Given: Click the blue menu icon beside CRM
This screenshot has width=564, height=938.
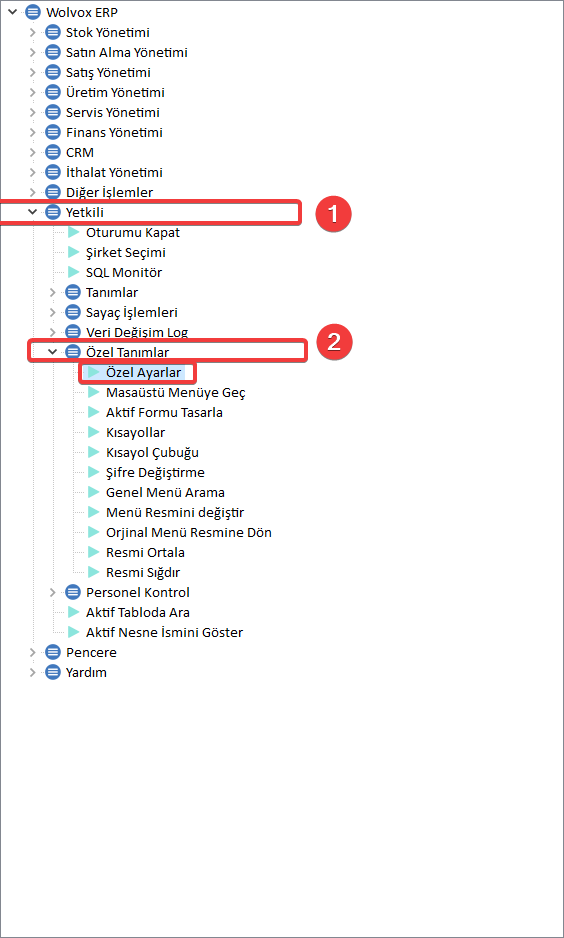Looking at the screenshot, I should 53,153.
